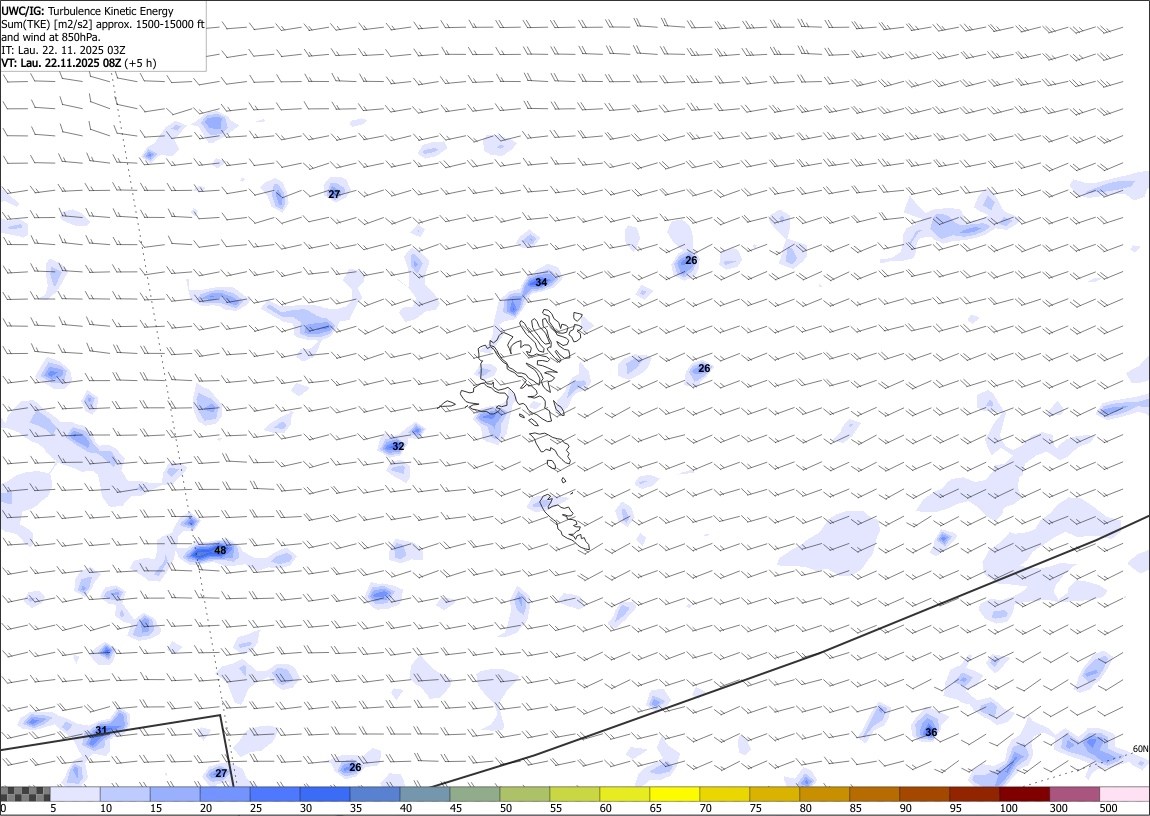This screenshot has height=816, width=1150.
Task: Select the 55–60 yellow-green legend swatch
Action: pos(575,794)
